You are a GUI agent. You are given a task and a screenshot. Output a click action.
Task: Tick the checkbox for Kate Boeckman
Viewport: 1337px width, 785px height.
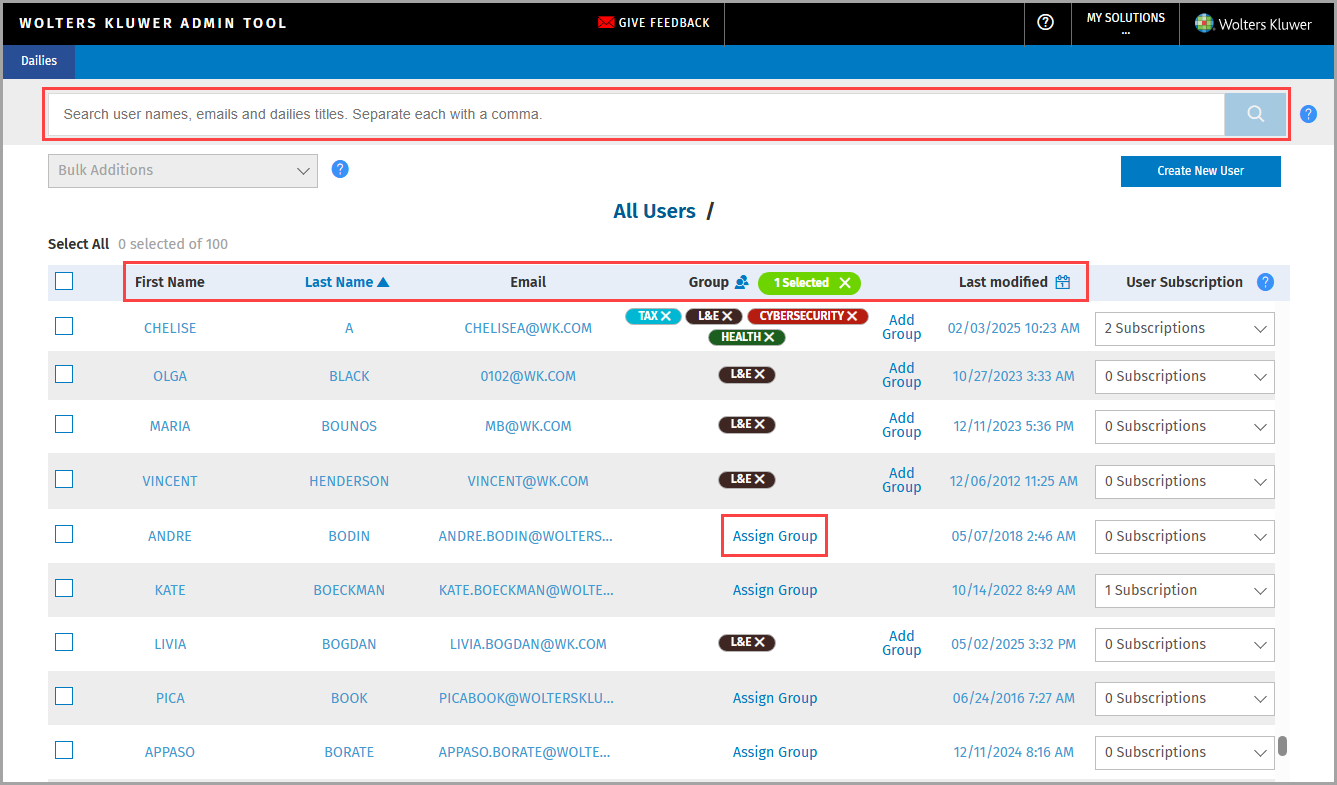(x=64, y=587)
